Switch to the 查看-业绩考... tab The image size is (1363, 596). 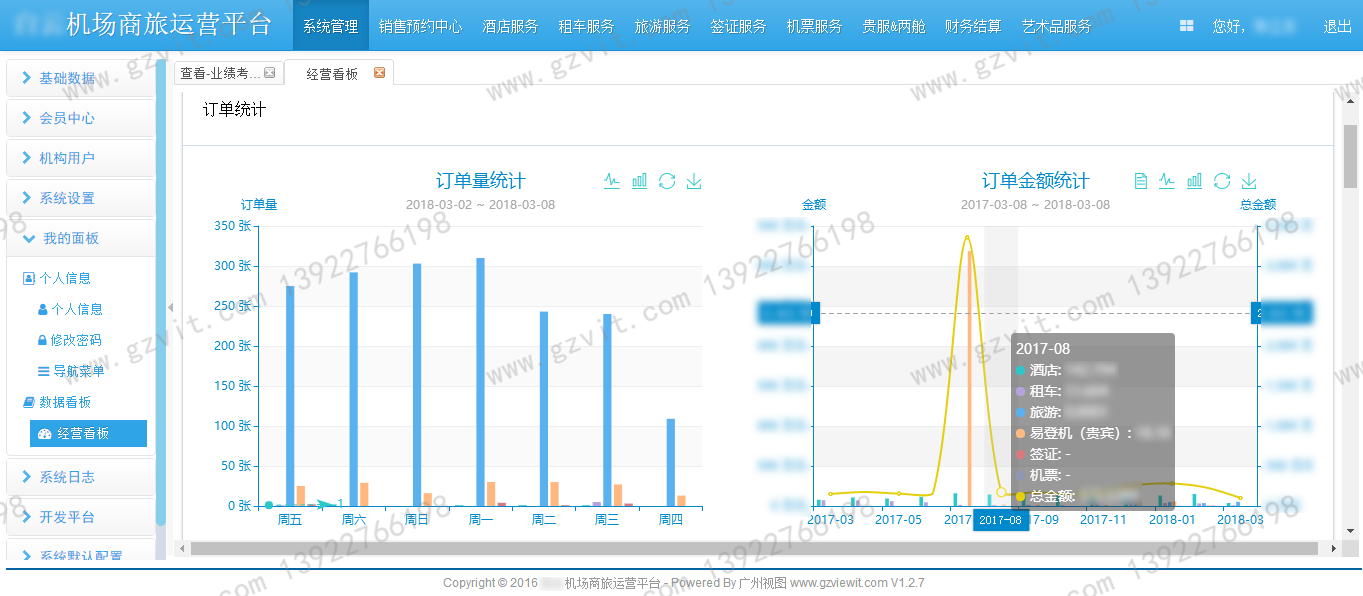(x=219, y=73)
